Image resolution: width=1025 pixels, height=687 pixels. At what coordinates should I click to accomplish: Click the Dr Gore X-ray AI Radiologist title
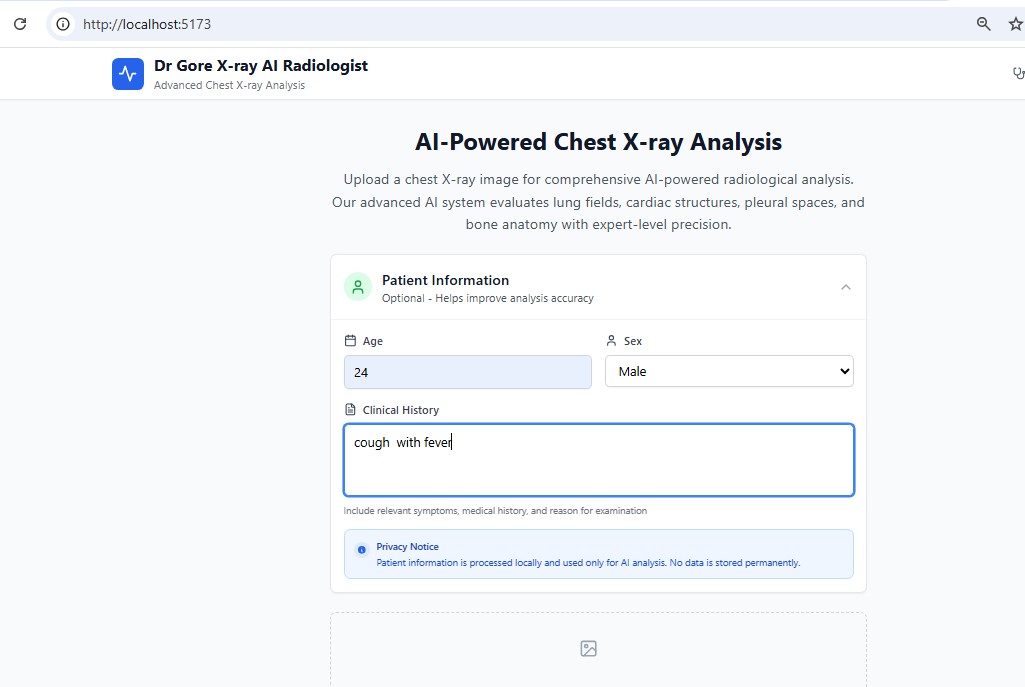260,64
